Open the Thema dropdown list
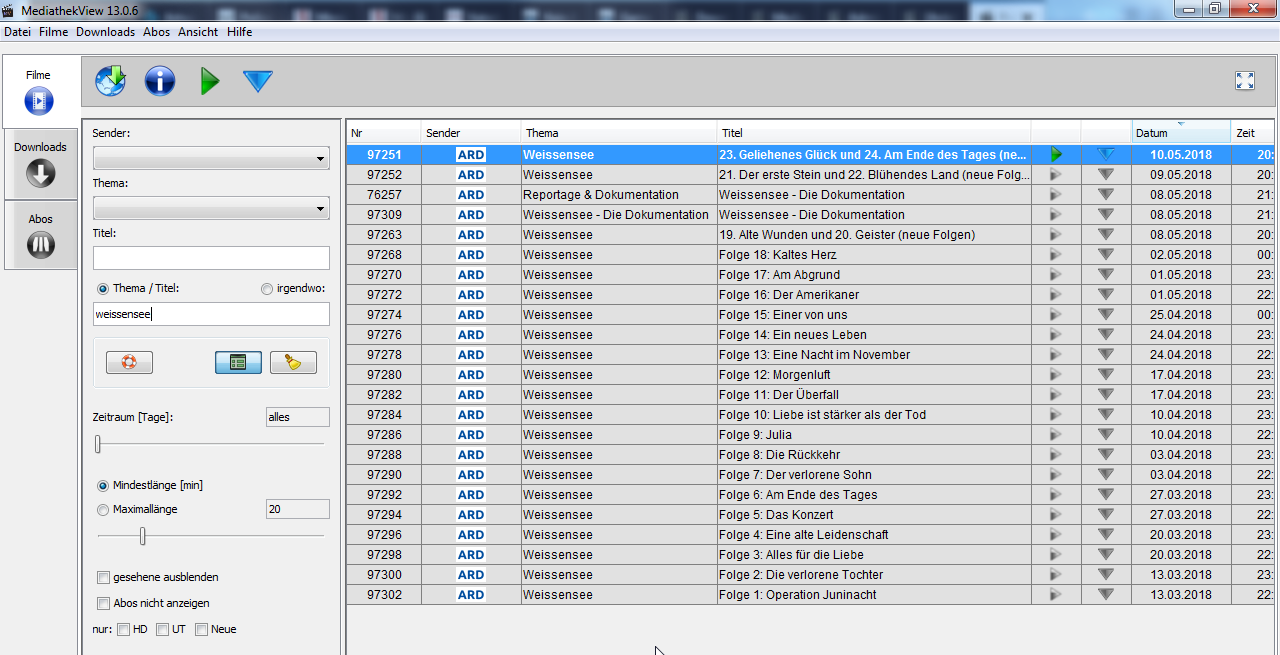1280x655 pixels. [x=211, y=208]
